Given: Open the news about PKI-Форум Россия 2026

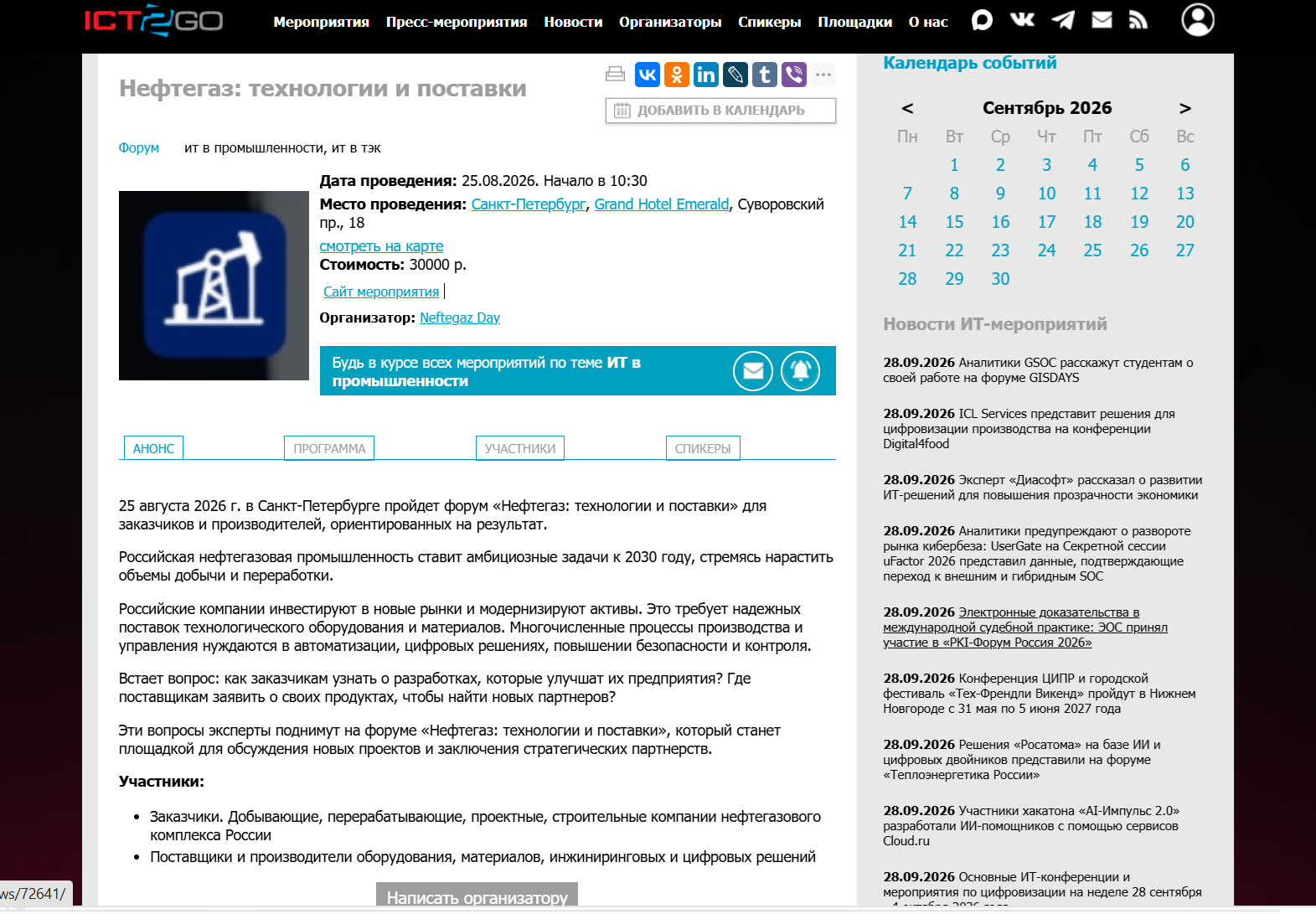Looking at the screenshot, I should tap(1025, 627).
